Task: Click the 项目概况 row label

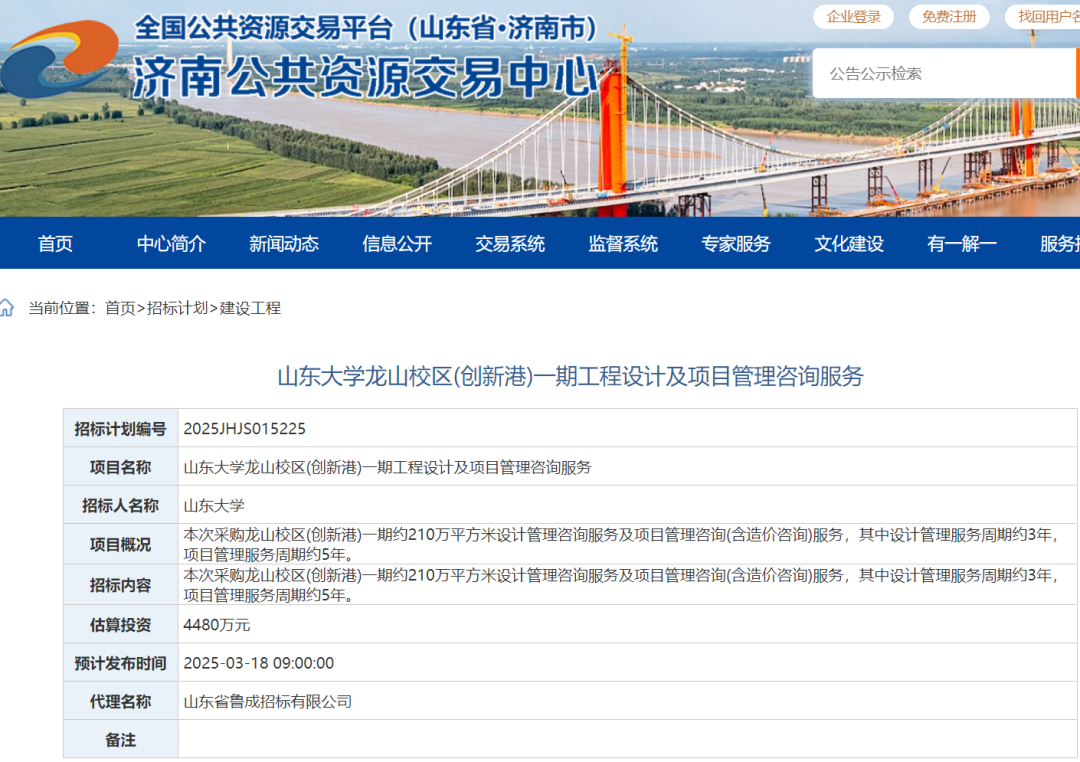Action: [121, 544]
